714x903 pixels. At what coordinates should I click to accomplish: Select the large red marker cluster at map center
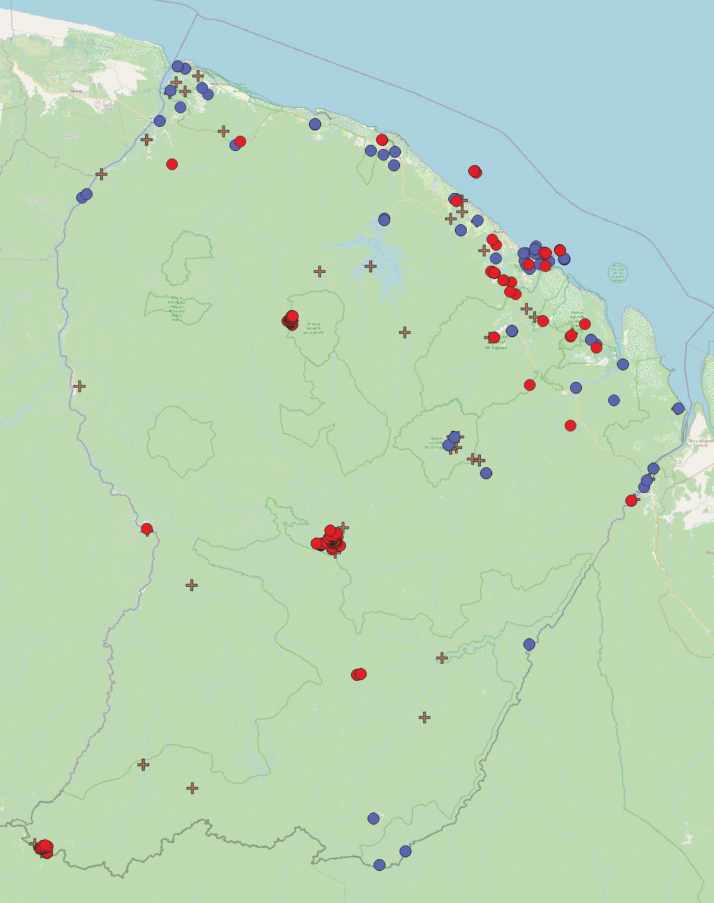(329, 541)
